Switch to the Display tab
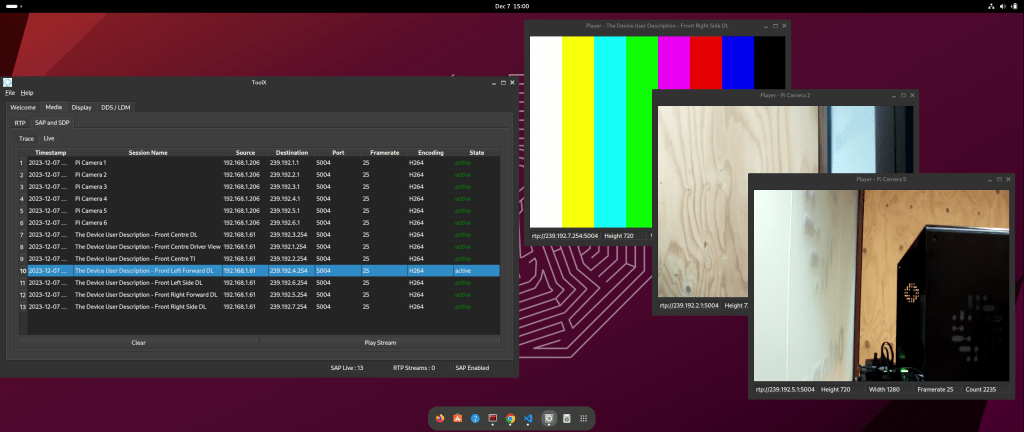The image size is (1024, 432). point(82,108)
